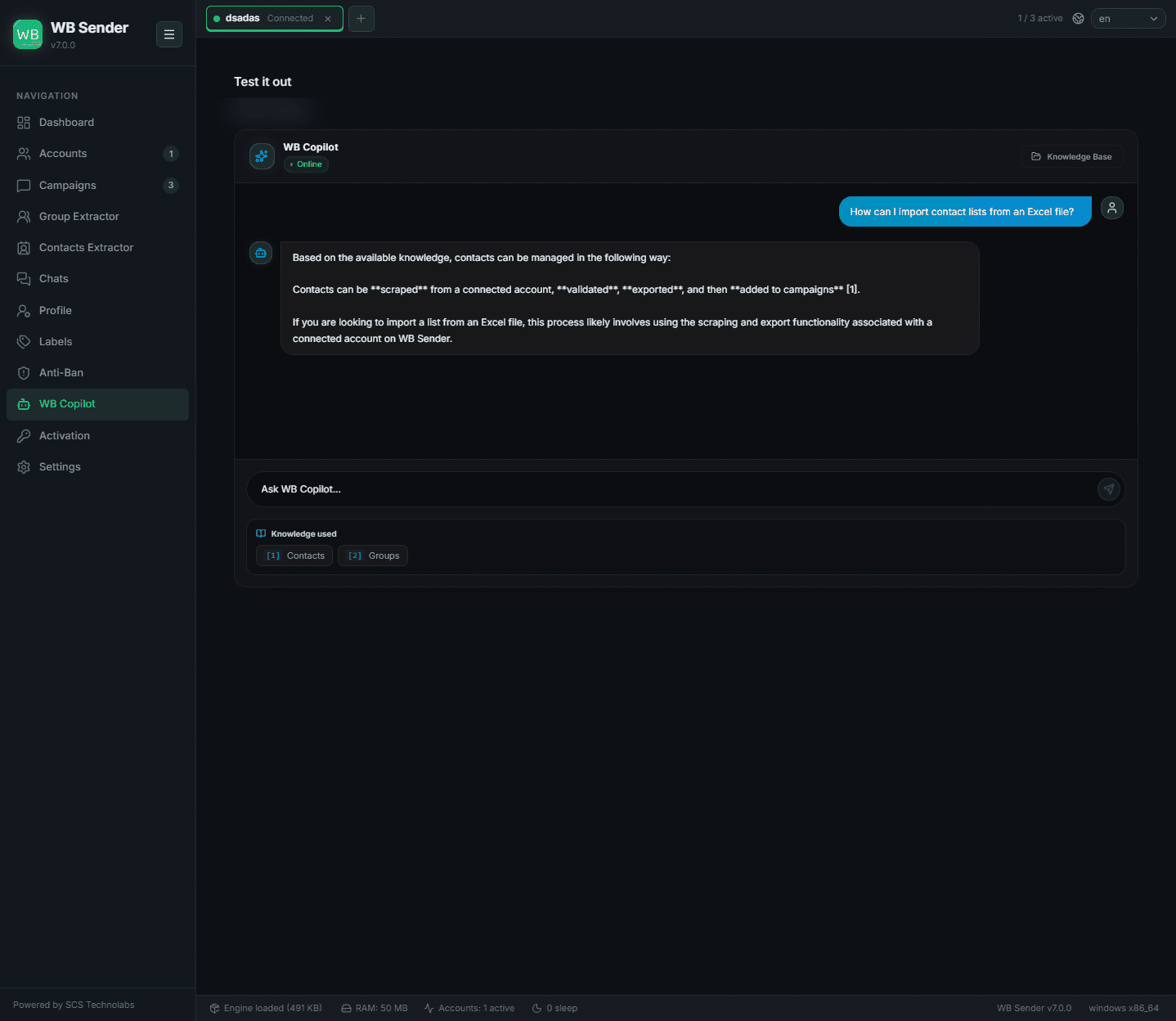Viewport: 1176px width, 1021px height.
Task: Close the dsadas account tab
Action: [328, 19]
